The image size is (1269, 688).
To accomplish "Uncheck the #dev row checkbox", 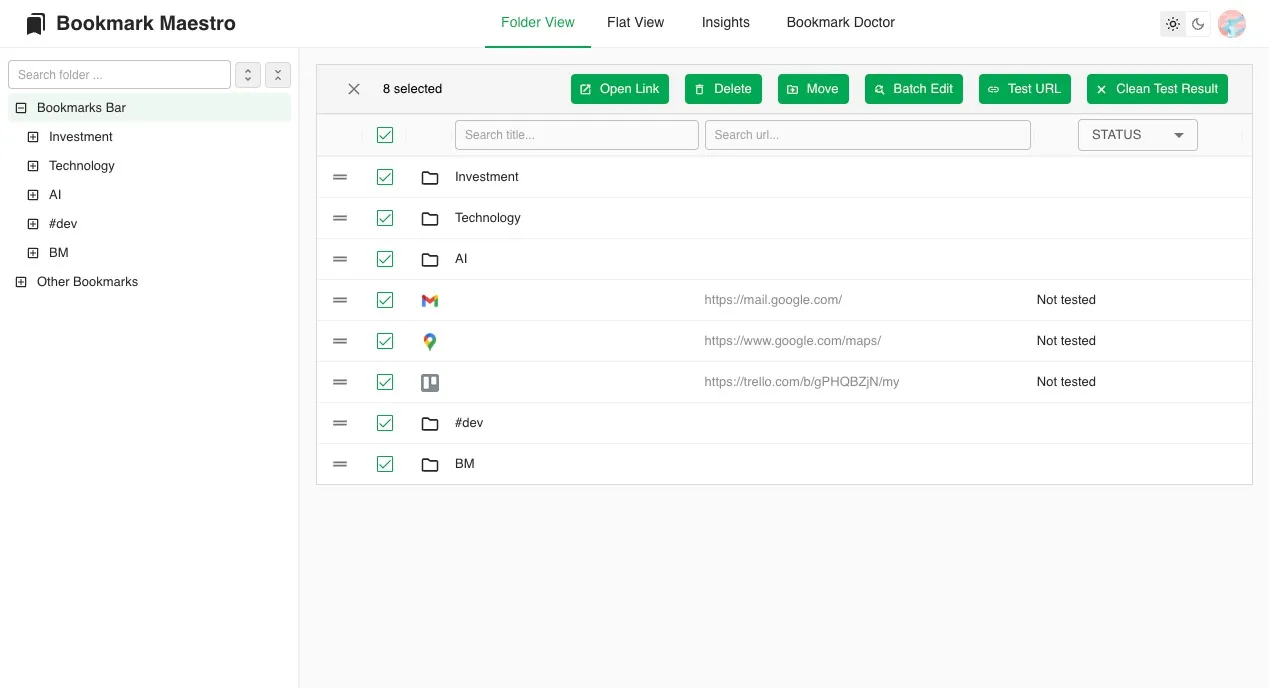I will pyautogui.click(x=385, y=423).
